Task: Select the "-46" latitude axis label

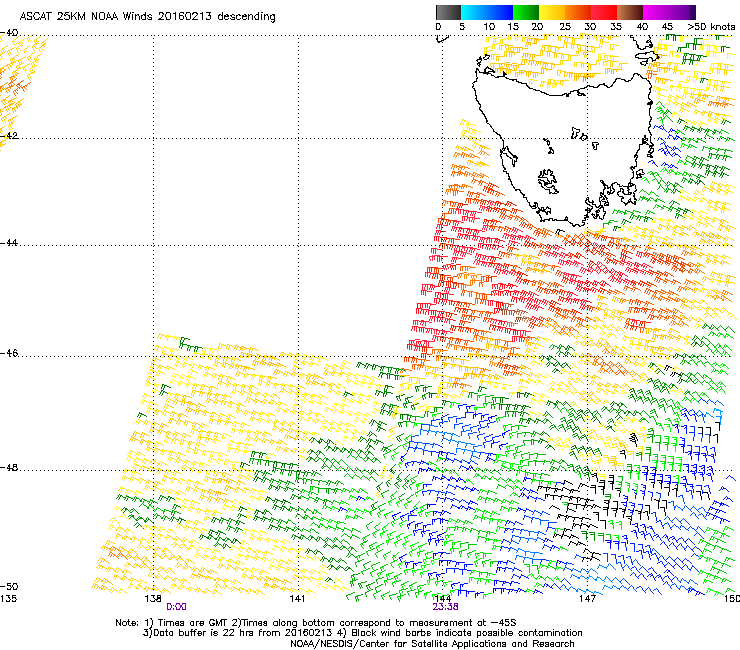Action: point(9,354)
